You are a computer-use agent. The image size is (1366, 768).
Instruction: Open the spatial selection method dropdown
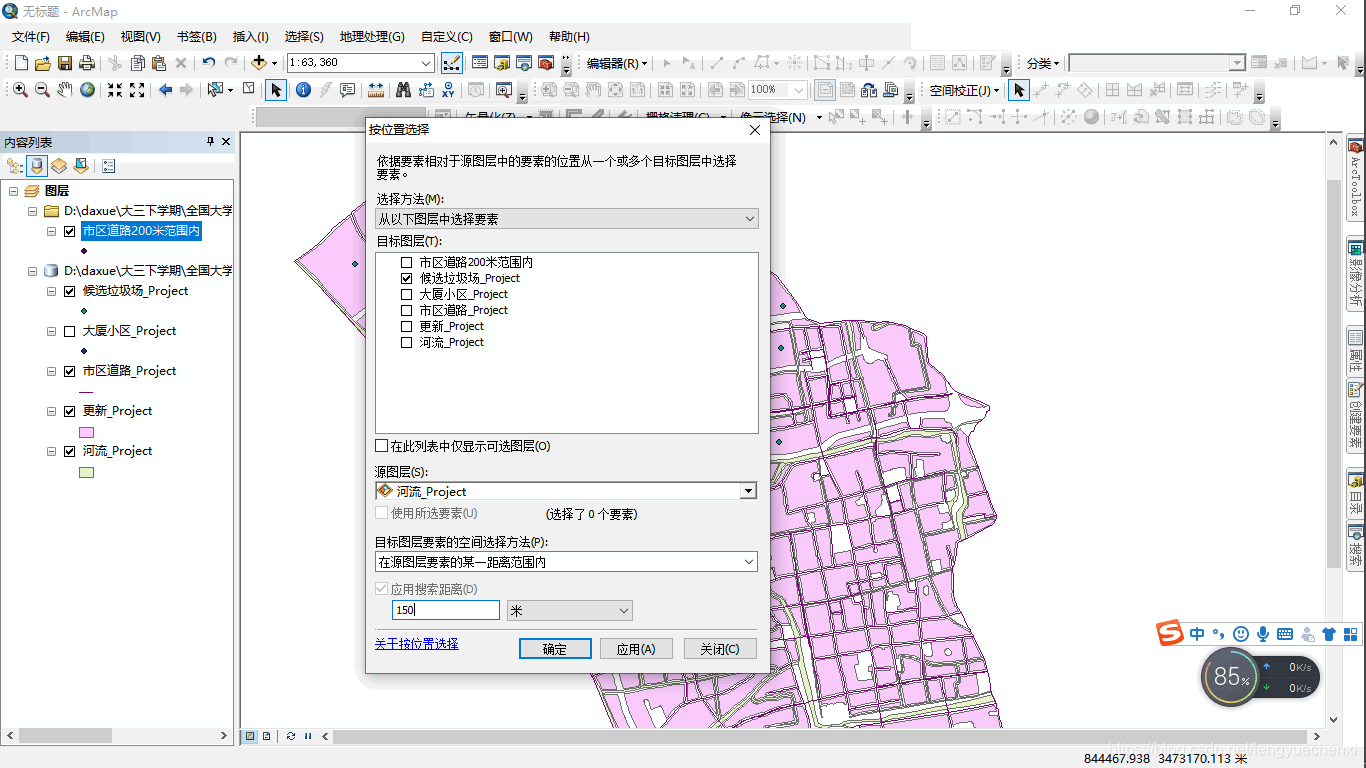pos(566,562)
